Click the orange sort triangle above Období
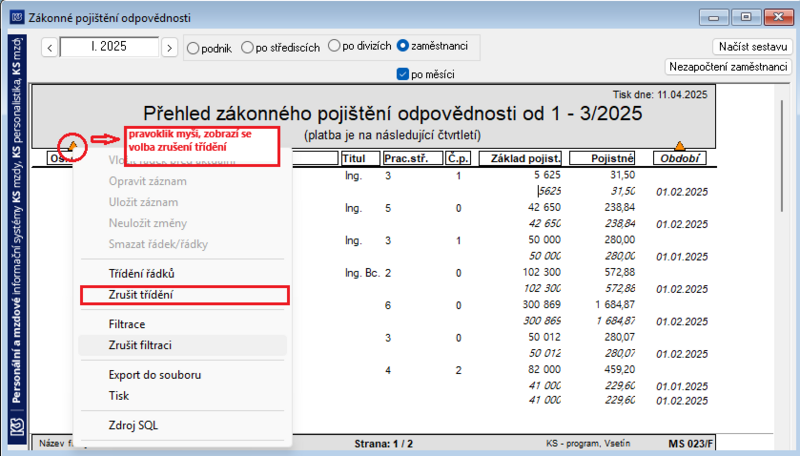 click(680, 146)
